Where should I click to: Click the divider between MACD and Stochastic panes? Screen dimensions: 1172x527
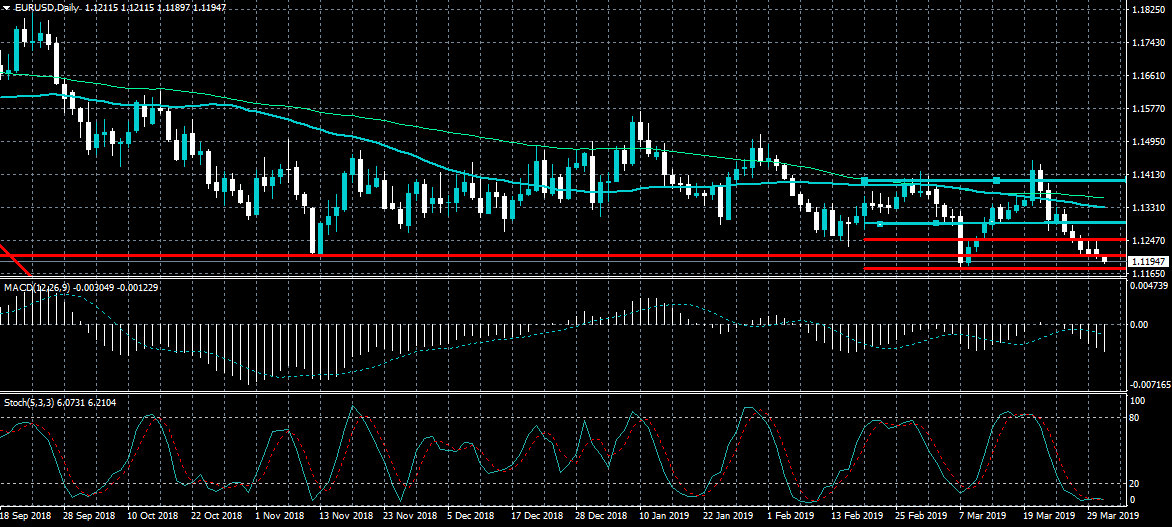[560, 392]
